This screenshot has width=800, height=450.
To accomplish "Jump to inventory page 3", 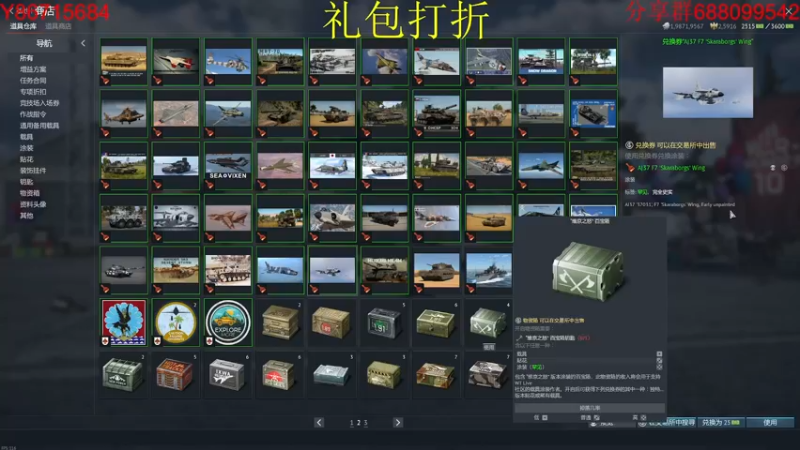I will 365,423.
